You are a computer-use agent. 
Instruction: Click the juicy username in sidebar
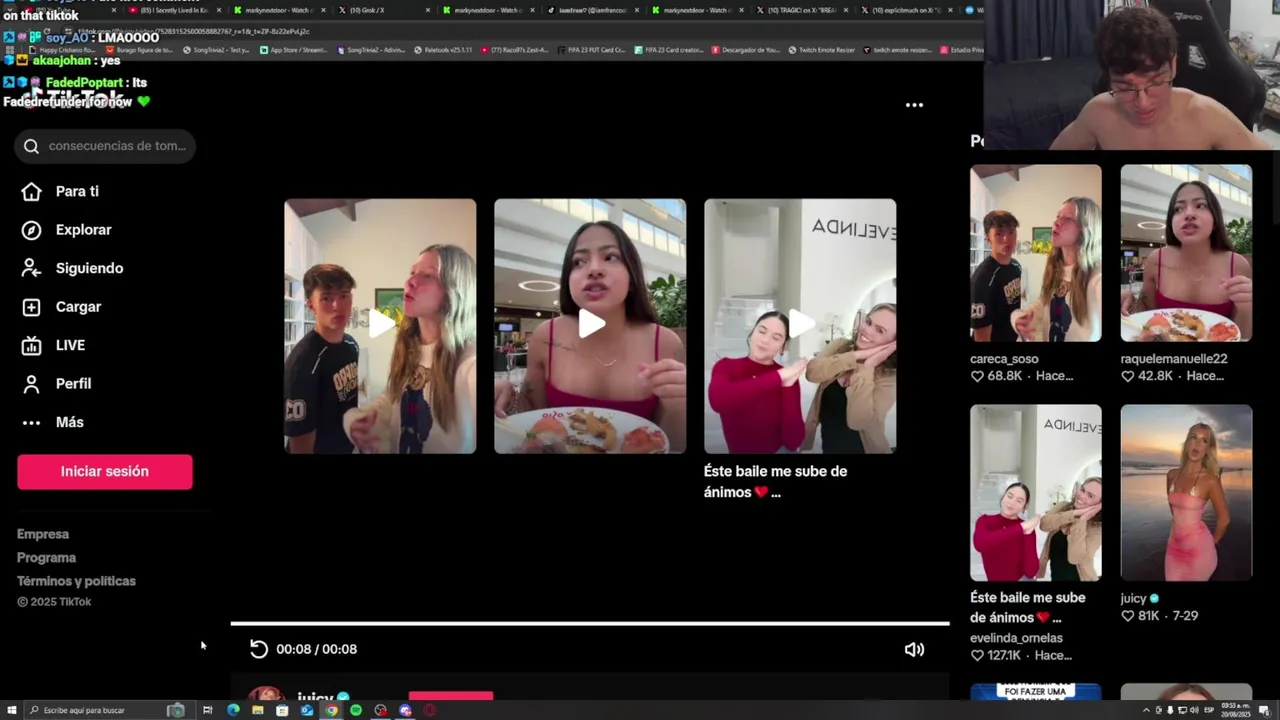[x=1133, y=598]
